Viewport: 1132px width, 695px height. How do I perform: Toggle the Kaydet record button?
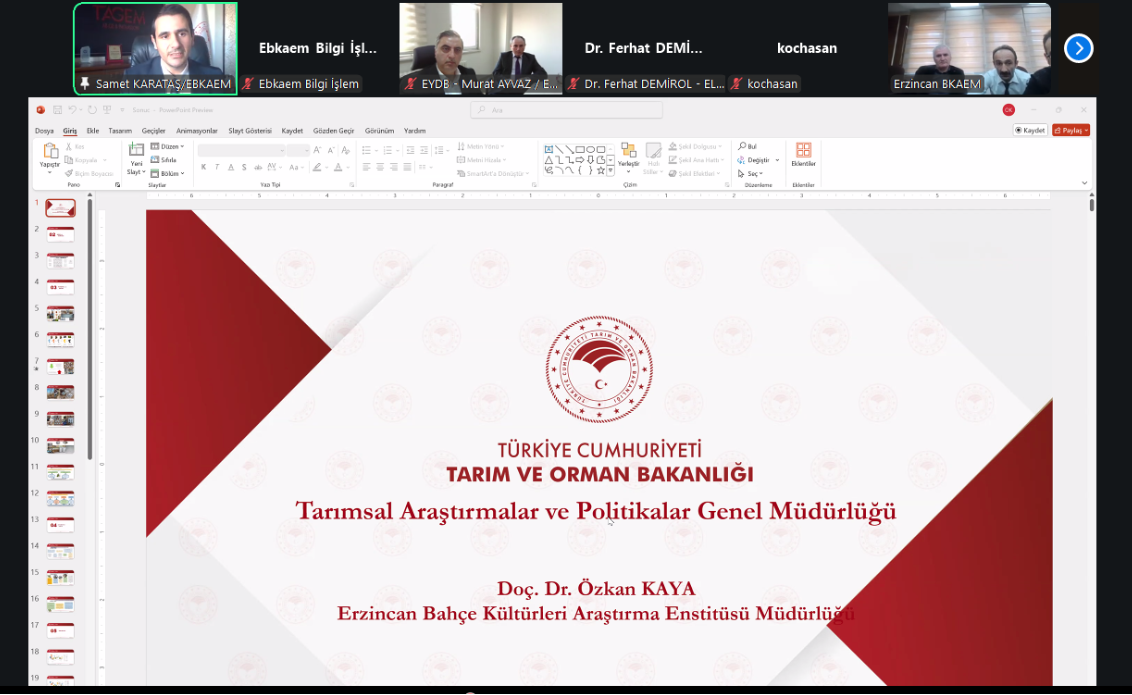1030,130
